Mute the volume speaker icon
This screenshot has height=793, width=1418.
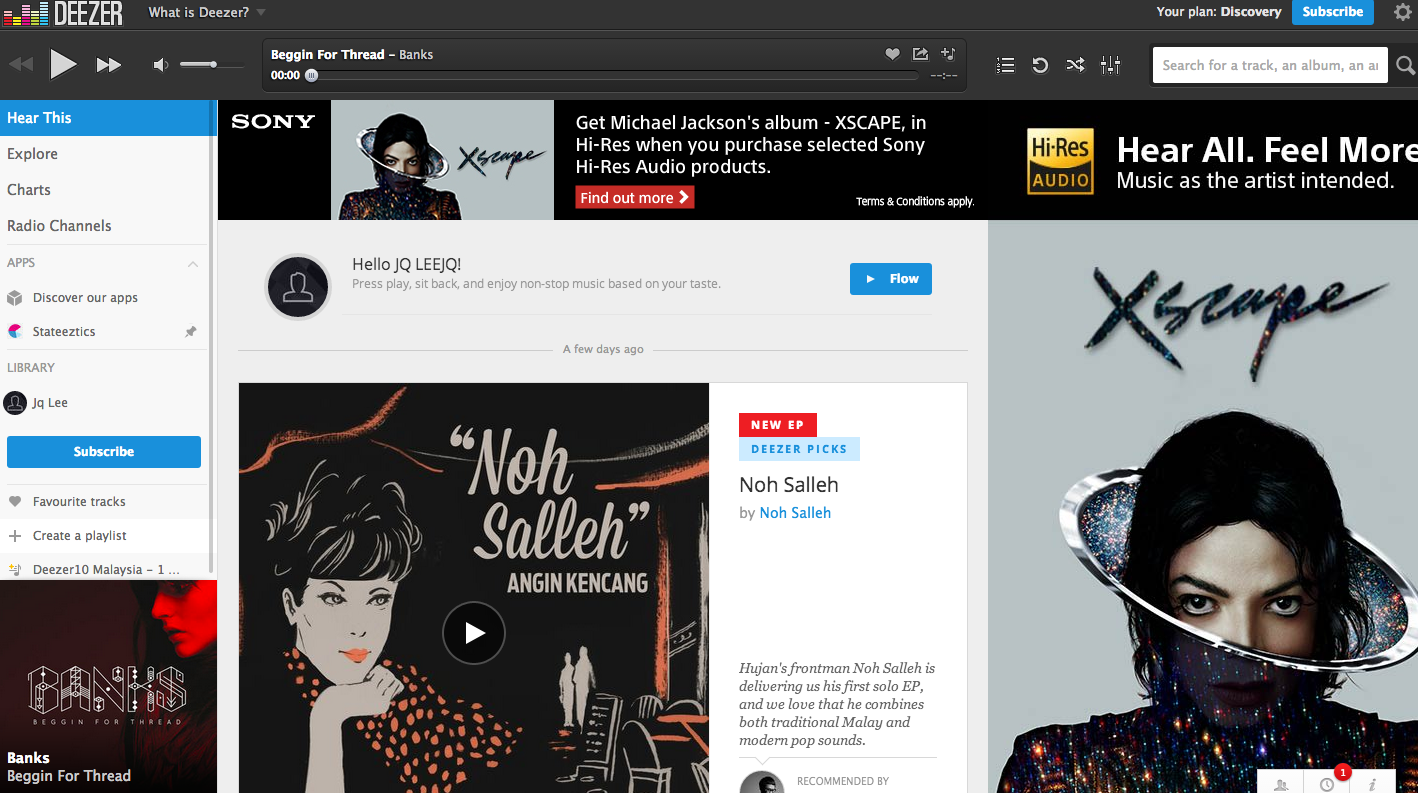160,65
